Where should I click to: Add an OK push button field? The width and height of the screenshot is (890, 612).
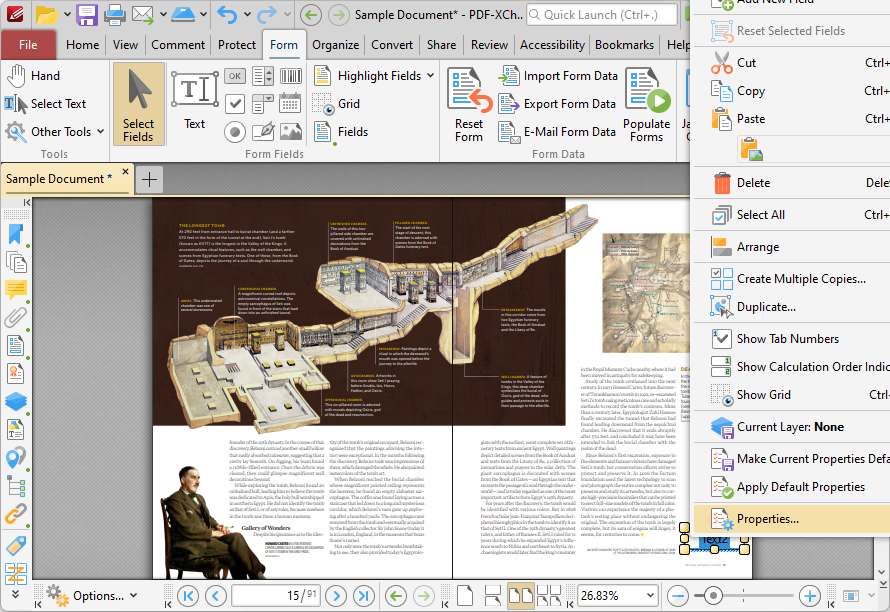pyautogui.click(x=235, y=76)
